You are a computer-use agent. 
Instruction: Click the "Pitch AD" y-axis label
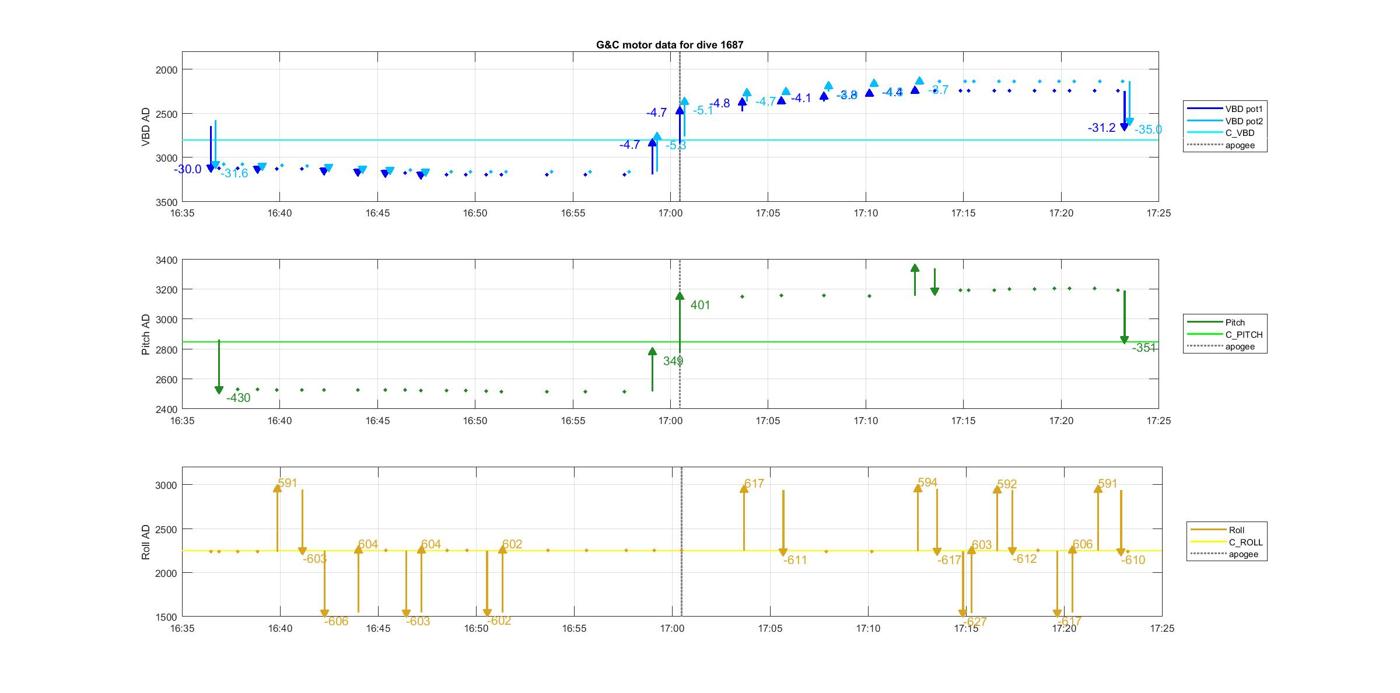(146, 335)
